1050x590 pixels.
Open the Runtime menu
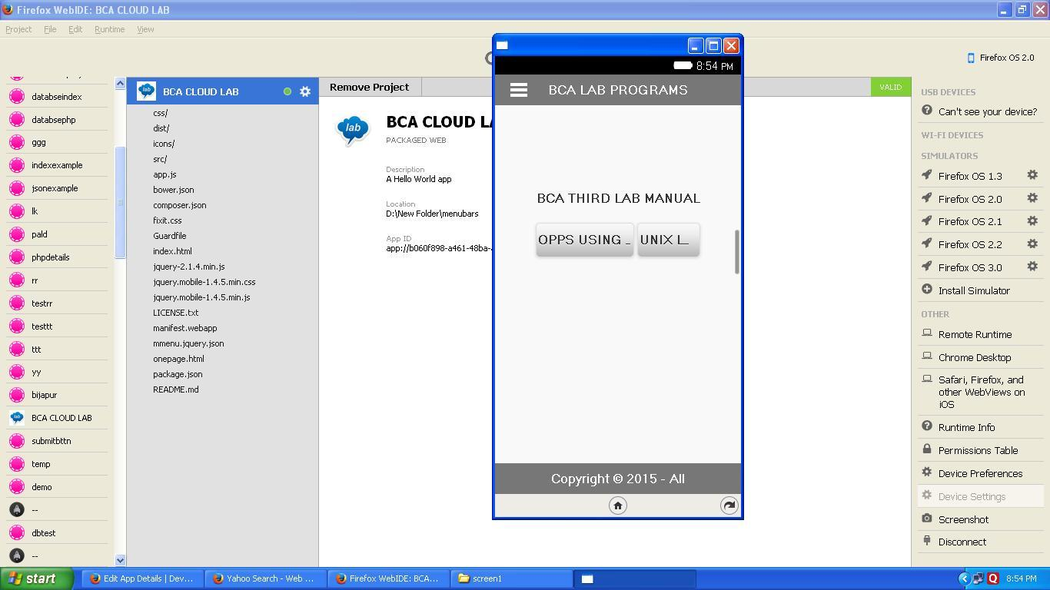(109, 29)
